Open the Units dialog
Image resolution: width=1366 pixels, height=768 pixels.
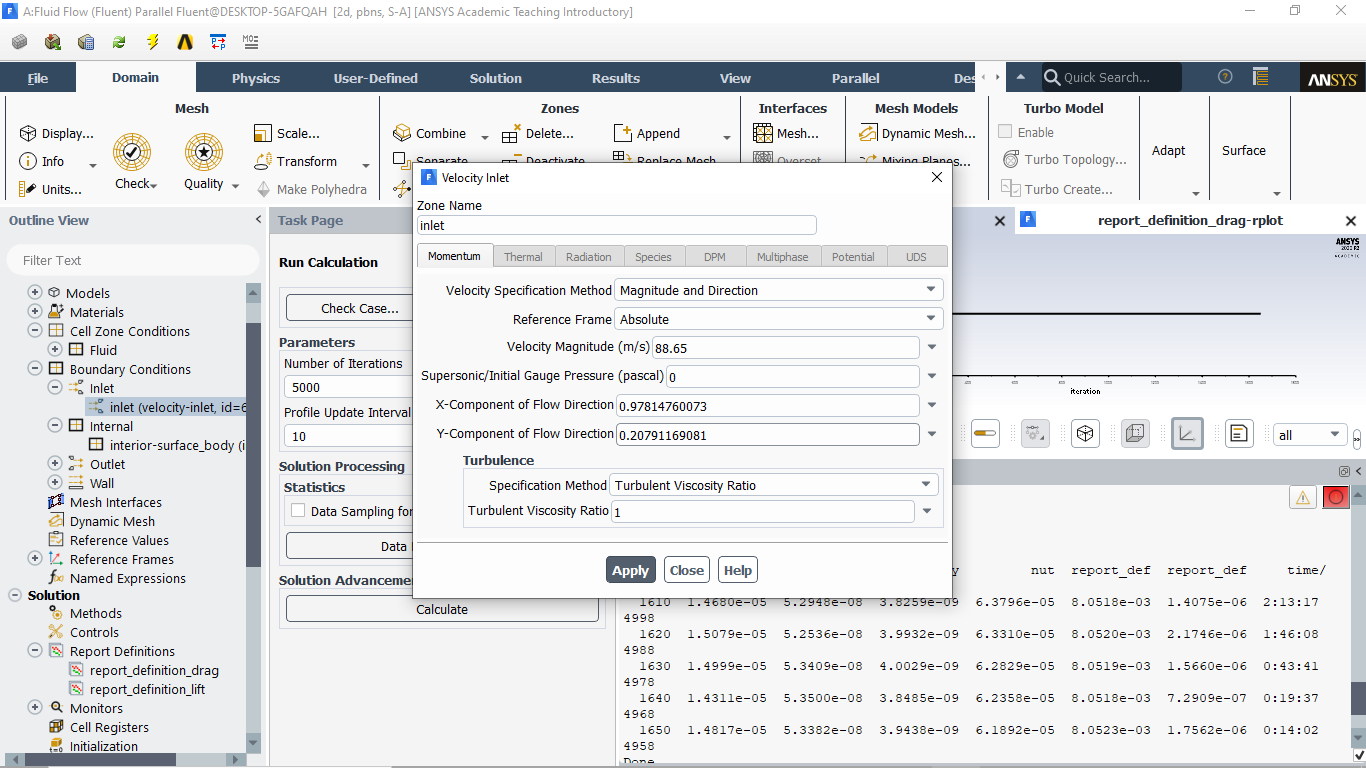[51, 189]
